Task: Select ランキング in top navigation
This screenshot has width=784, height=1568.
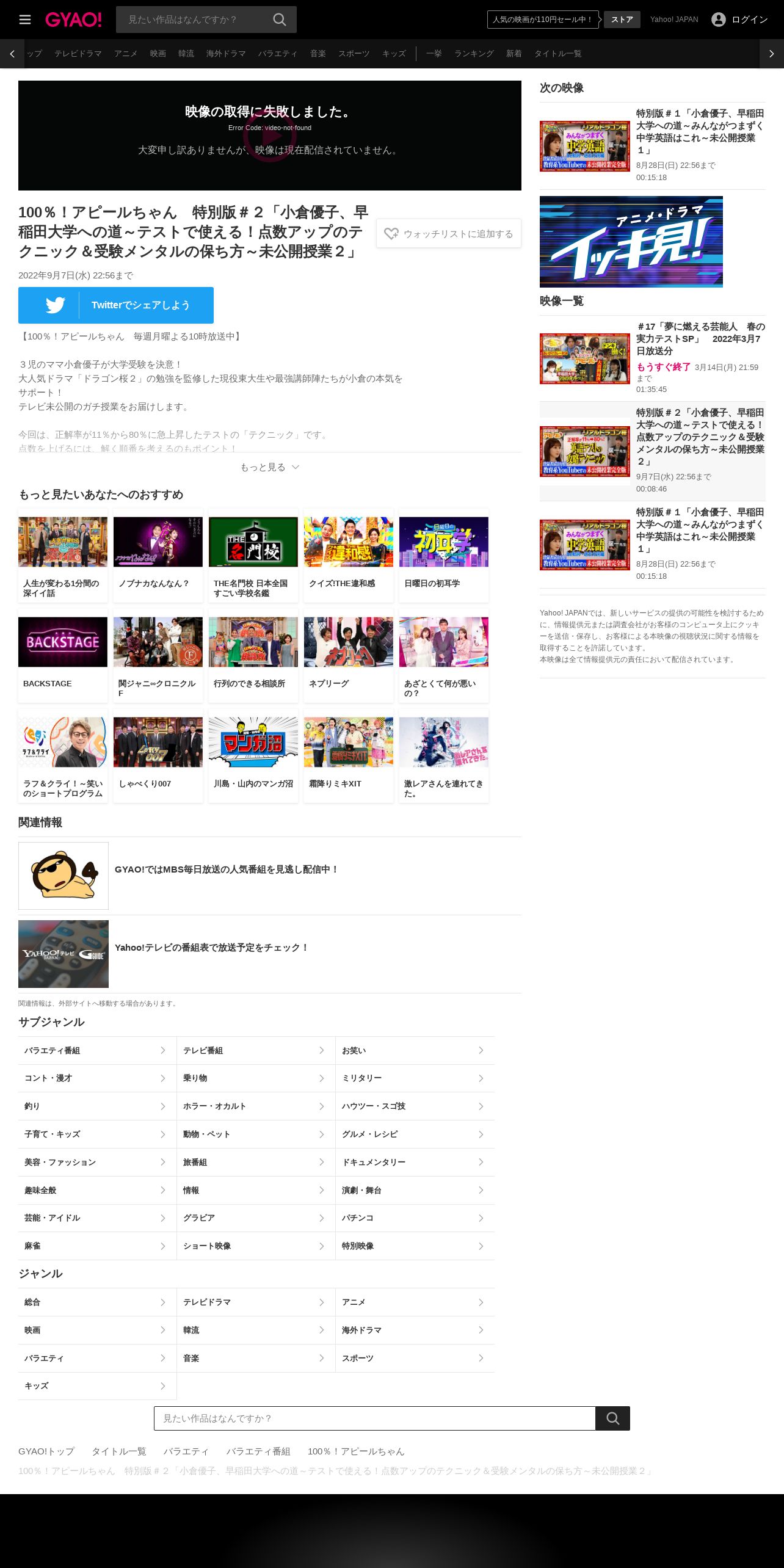Action: [x=474, y=54]
